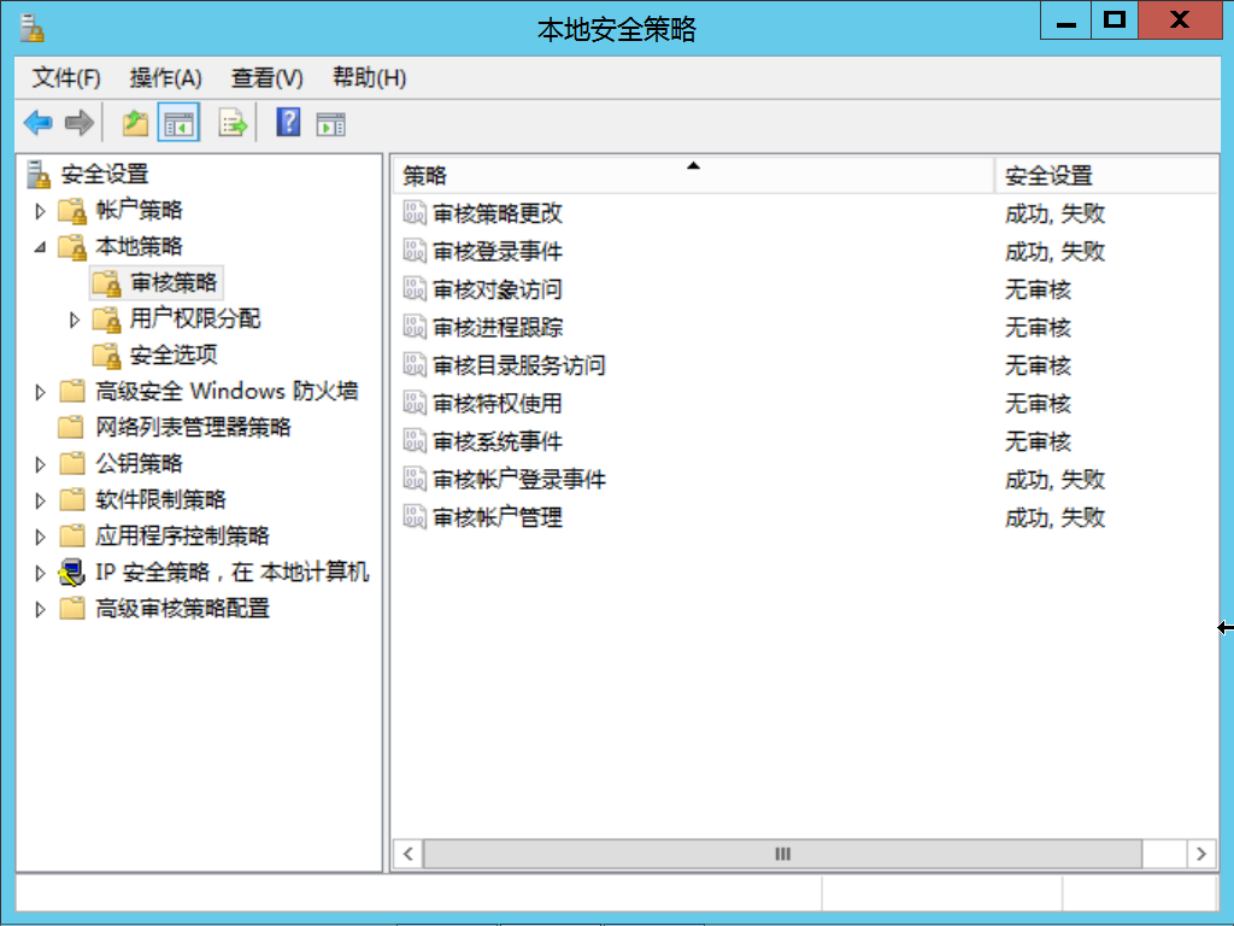Click the Export list toolbar icon

[233, 124]
